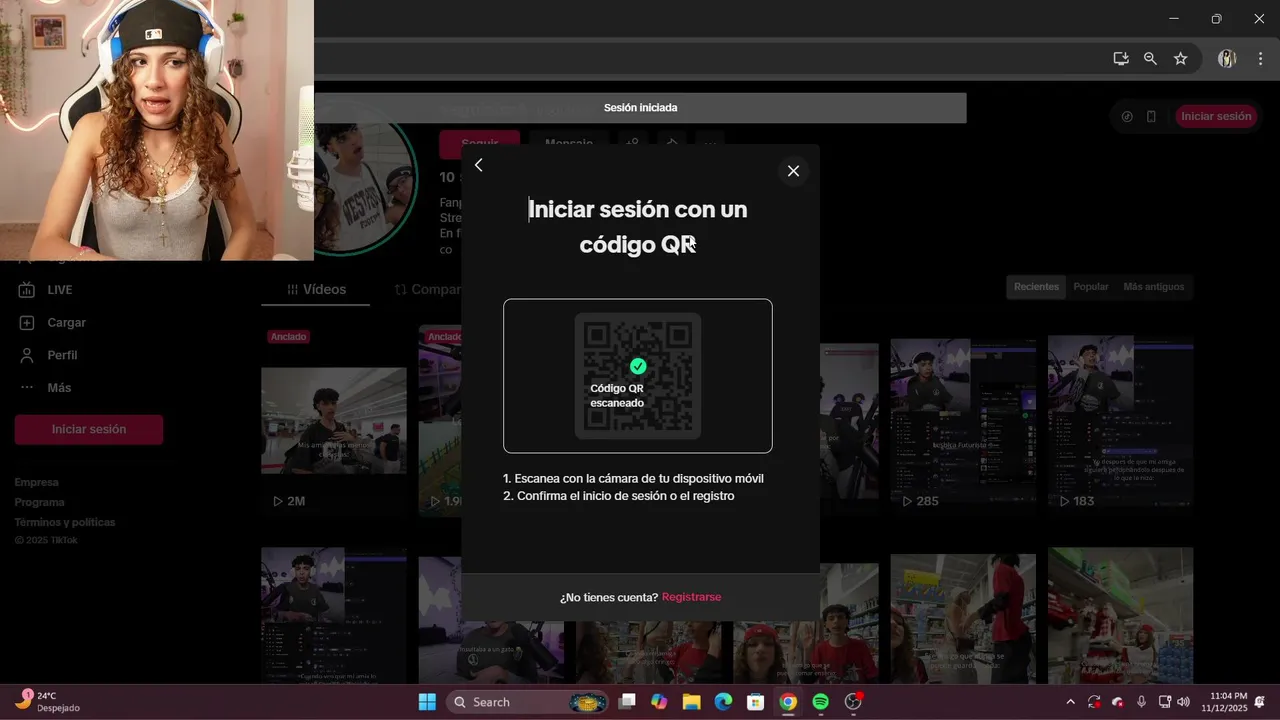Expand Términos y políticas footer section
The height and width of the screenshot is (720, 1280).
pyautogui.click(x=65, y=522)
